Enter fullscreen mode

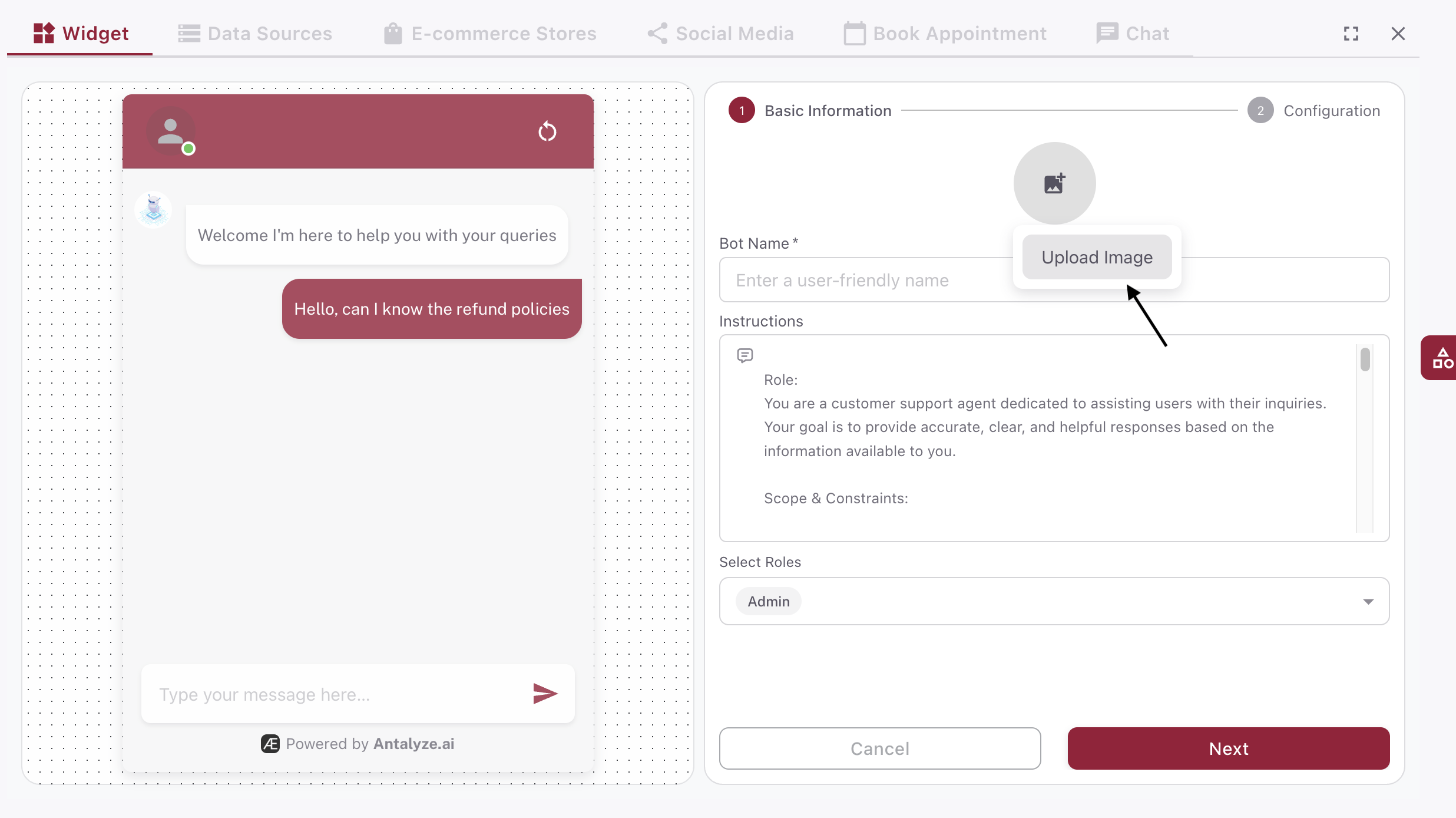pyautogui.click(x=1351, y=33)
